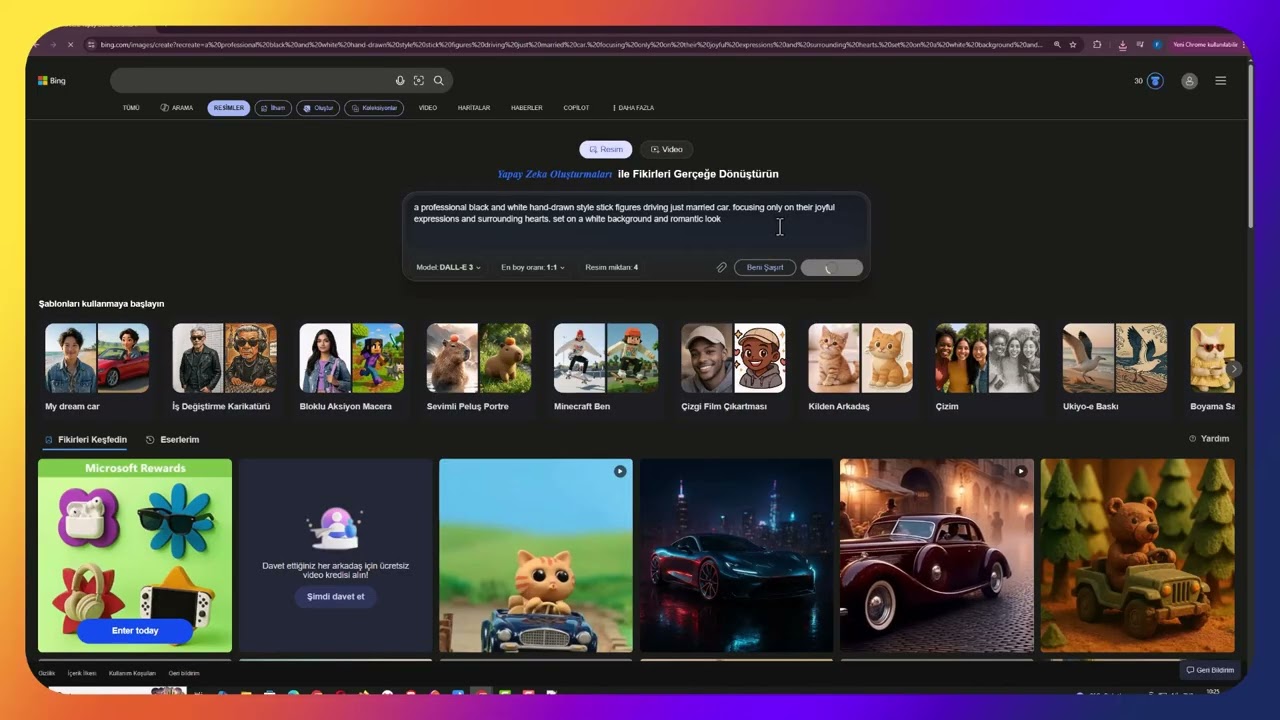Open the Bing logo home link
1280x720 pixels.
point(51,81)
